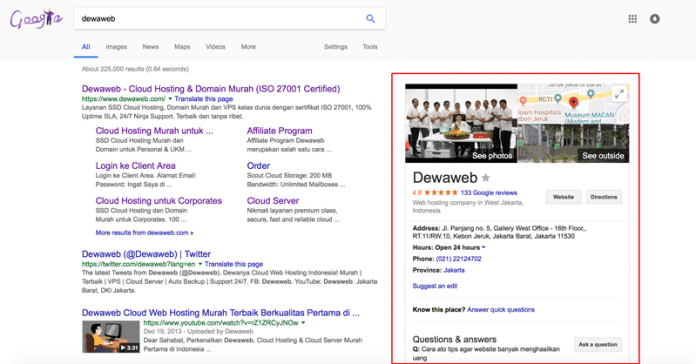Open the Login ke Client Area sitelink
The image size is (696, 364).
click(135, 166)
